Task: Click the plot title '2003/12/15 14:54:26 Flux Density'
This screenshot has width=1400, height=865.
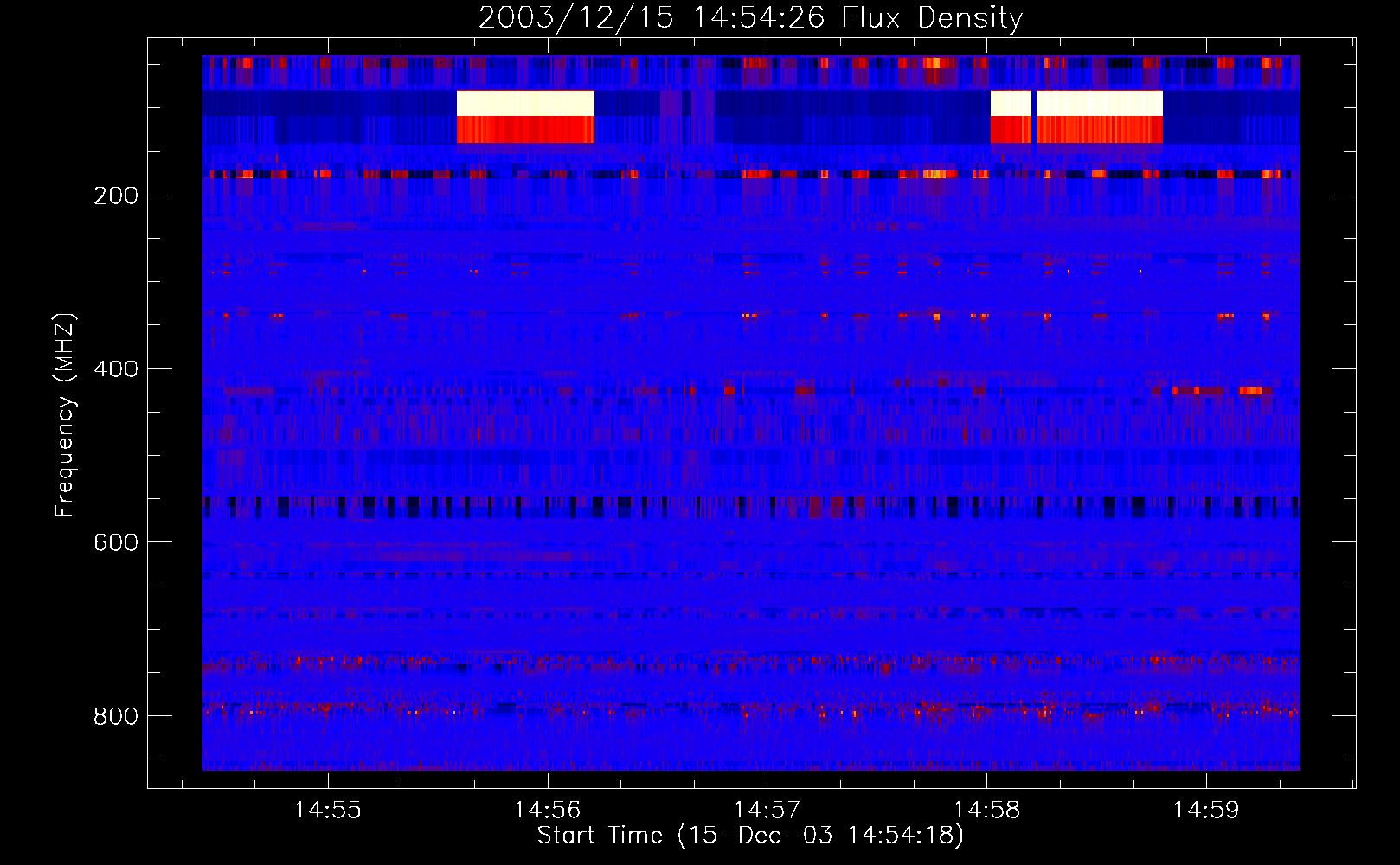Action: tap(750, 17)
